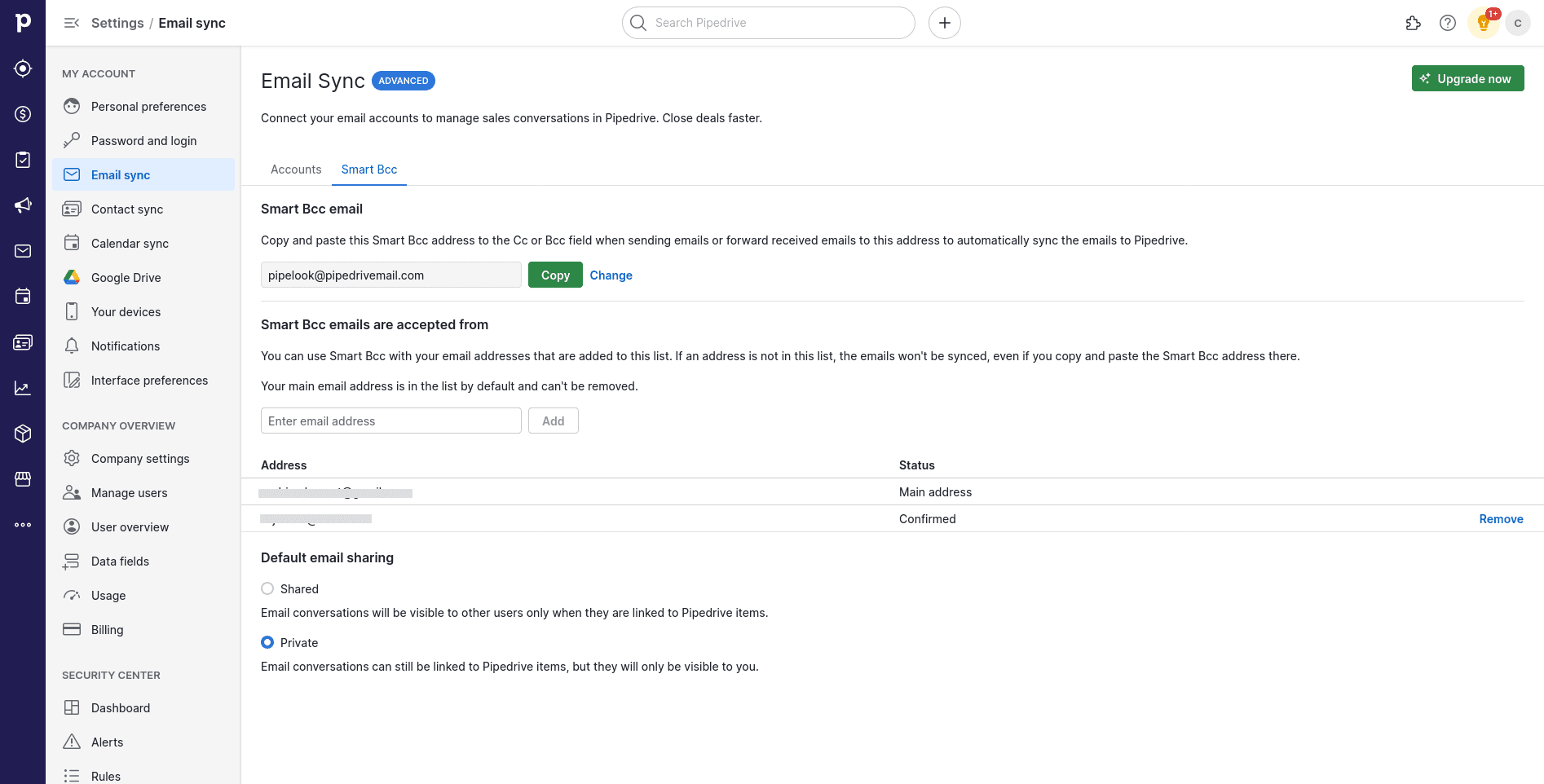Open Deals dollar icon in navigation rail
This screenshot has width=1544, height=784.
[23, 114]
